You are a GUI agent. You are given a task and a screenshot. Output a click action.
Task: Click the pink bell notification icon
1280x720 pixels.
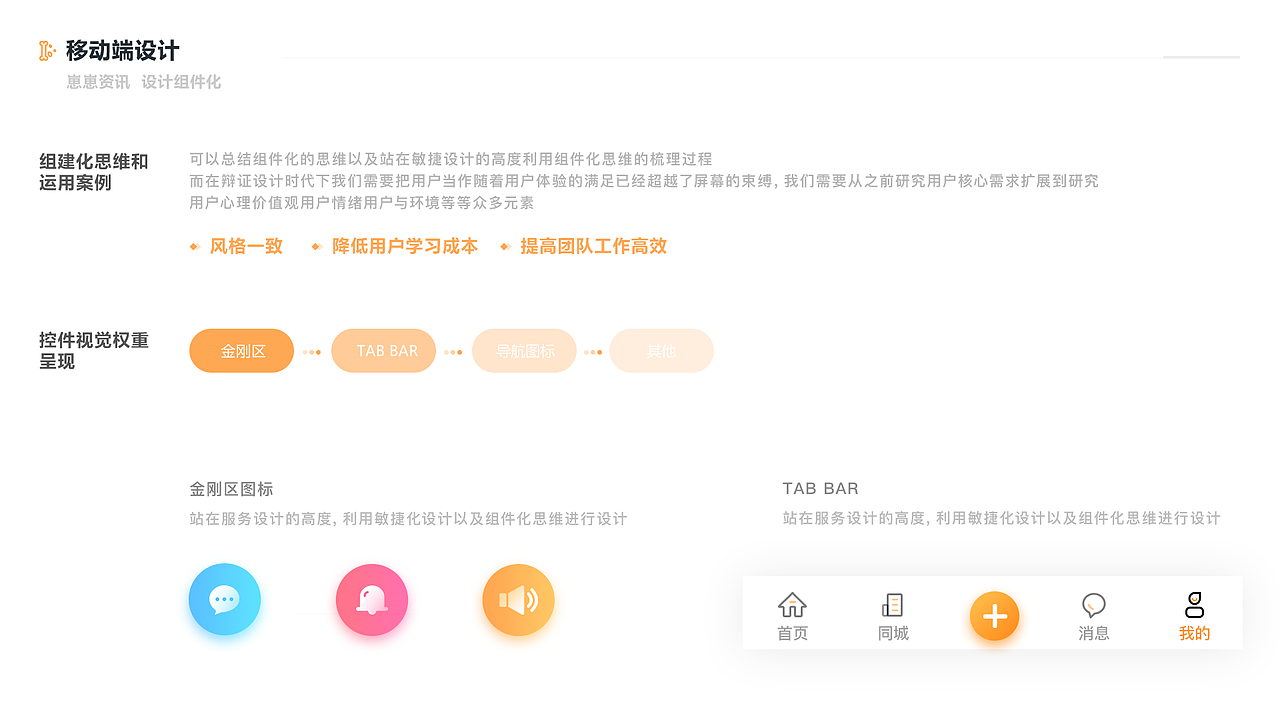click(371, 599)
